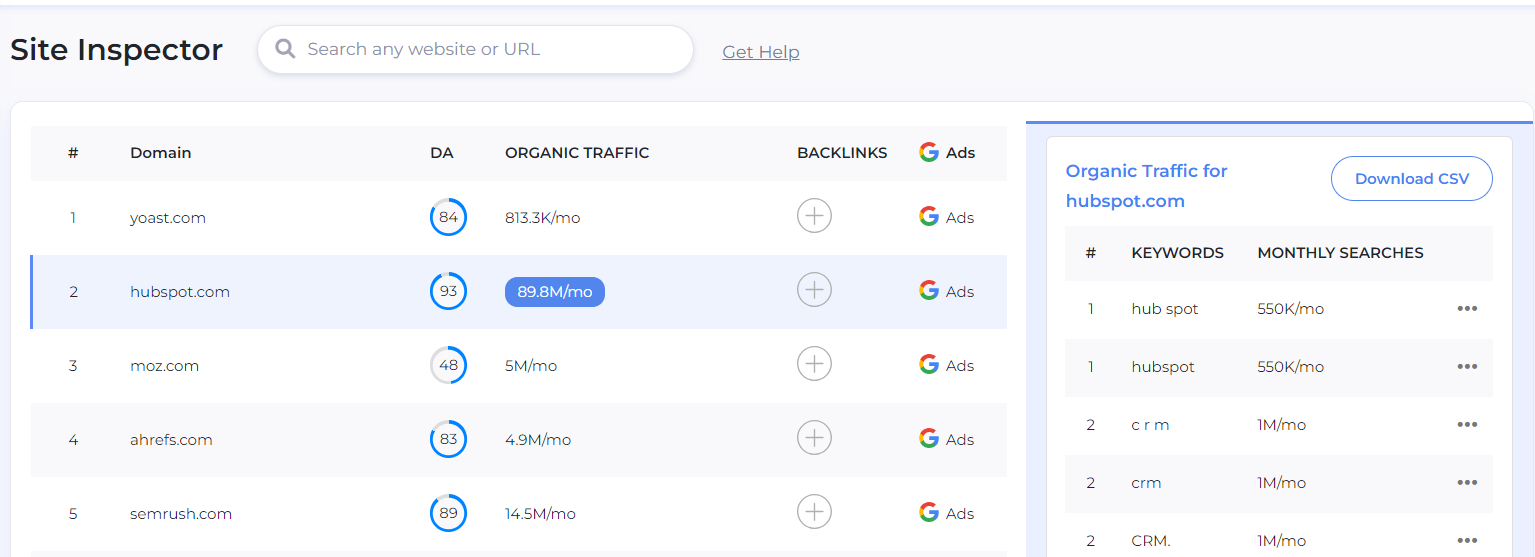Select the 89.8M/mo organic traffic badge

click(554, 292)
